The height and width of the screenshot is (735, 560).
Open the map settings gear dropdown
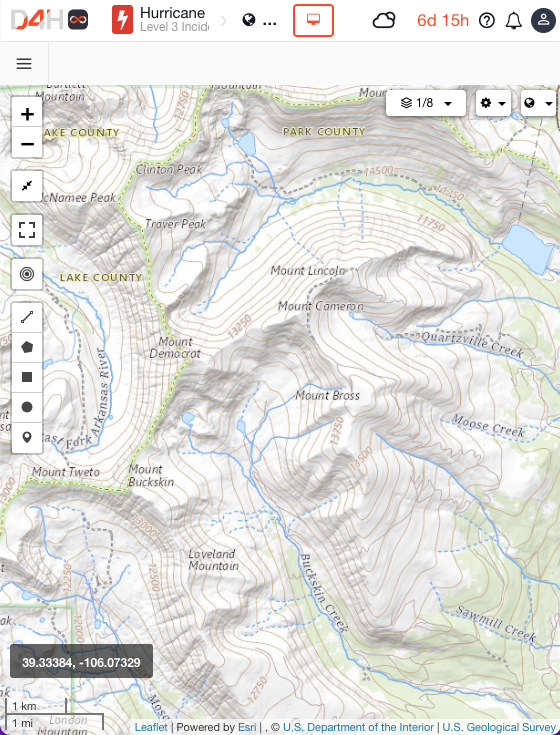click(493, 103)
